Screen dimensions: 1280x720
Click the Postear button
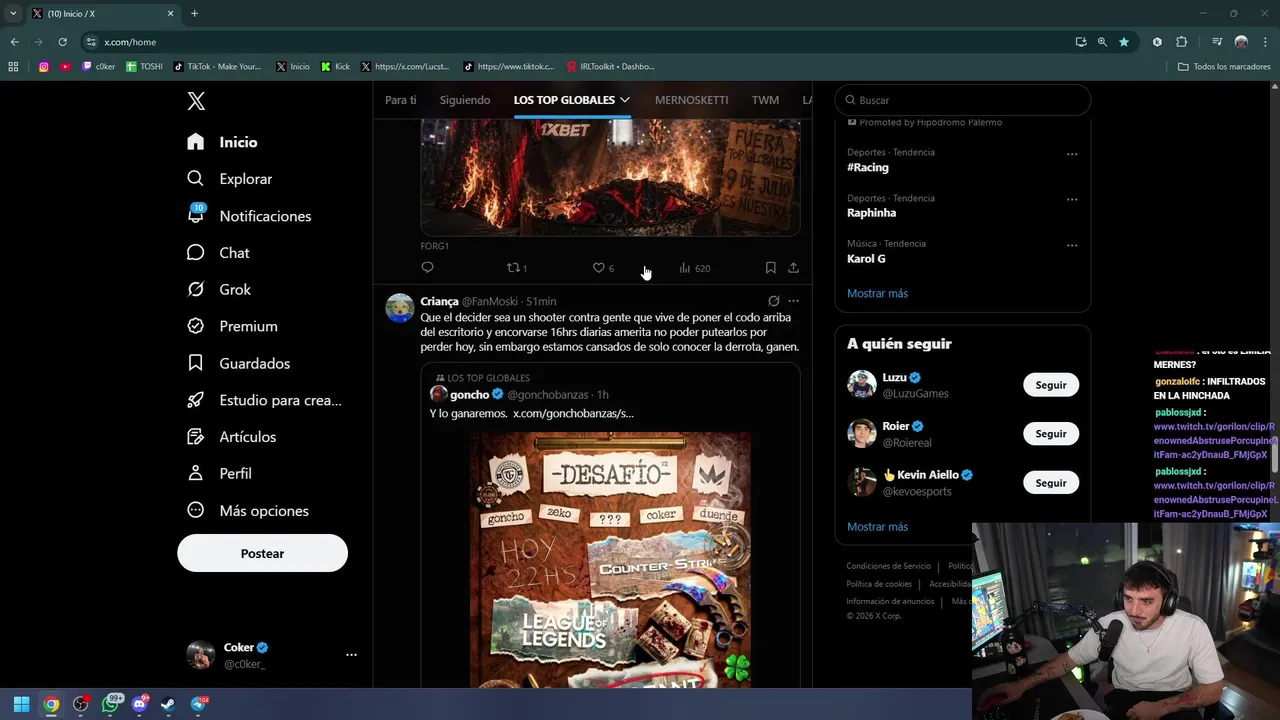click(x=262, y=553)
